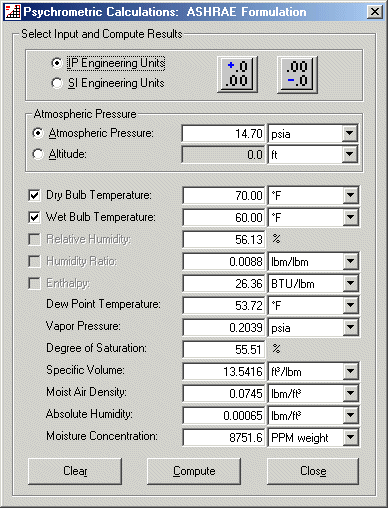This screenshot has width=388, height=508.
Task: Click the moisture concentration field showing 8751.6
Action: click(x=224, y=437)
